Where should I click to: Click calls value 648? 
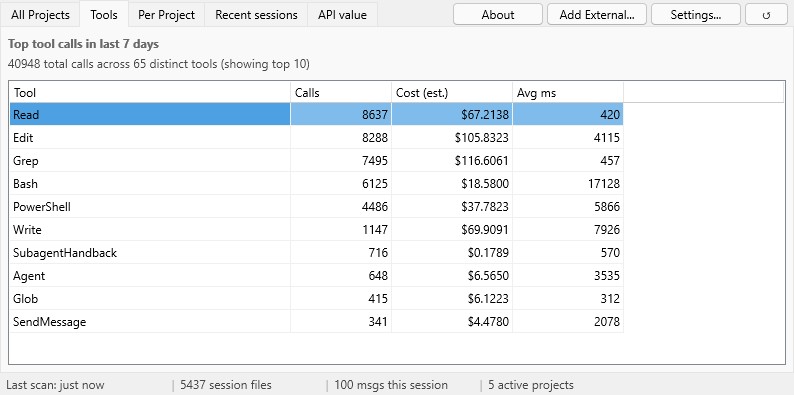point(378,275)
